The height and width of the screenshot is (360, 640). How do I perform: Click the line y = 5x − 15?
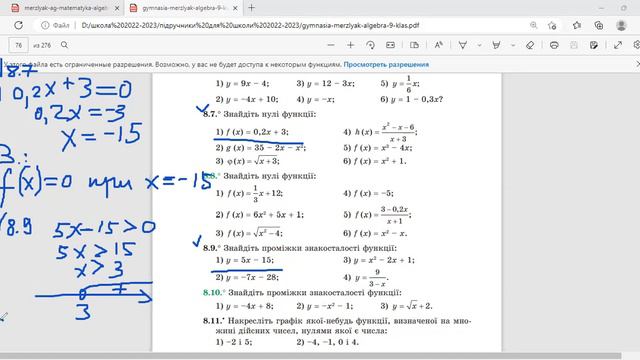tap(244, 260)
